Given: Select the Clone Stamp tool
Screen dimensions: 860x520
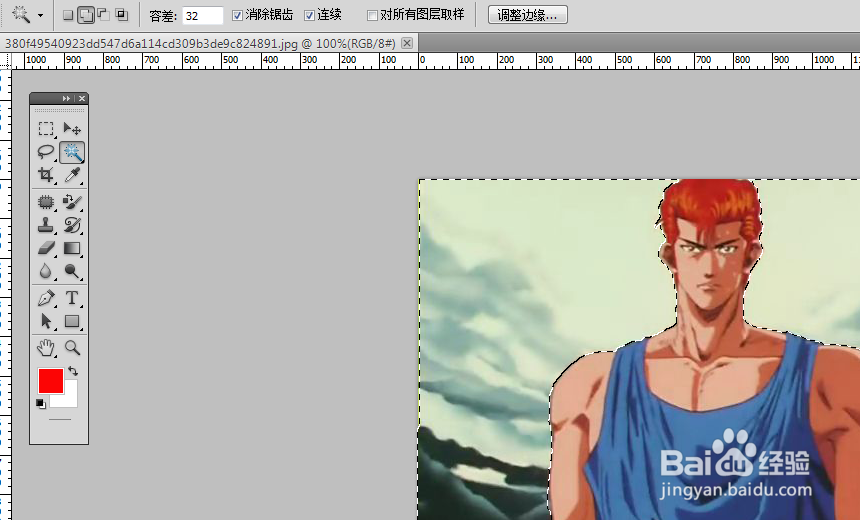Looking at the screenshot, I should (46, 225).
